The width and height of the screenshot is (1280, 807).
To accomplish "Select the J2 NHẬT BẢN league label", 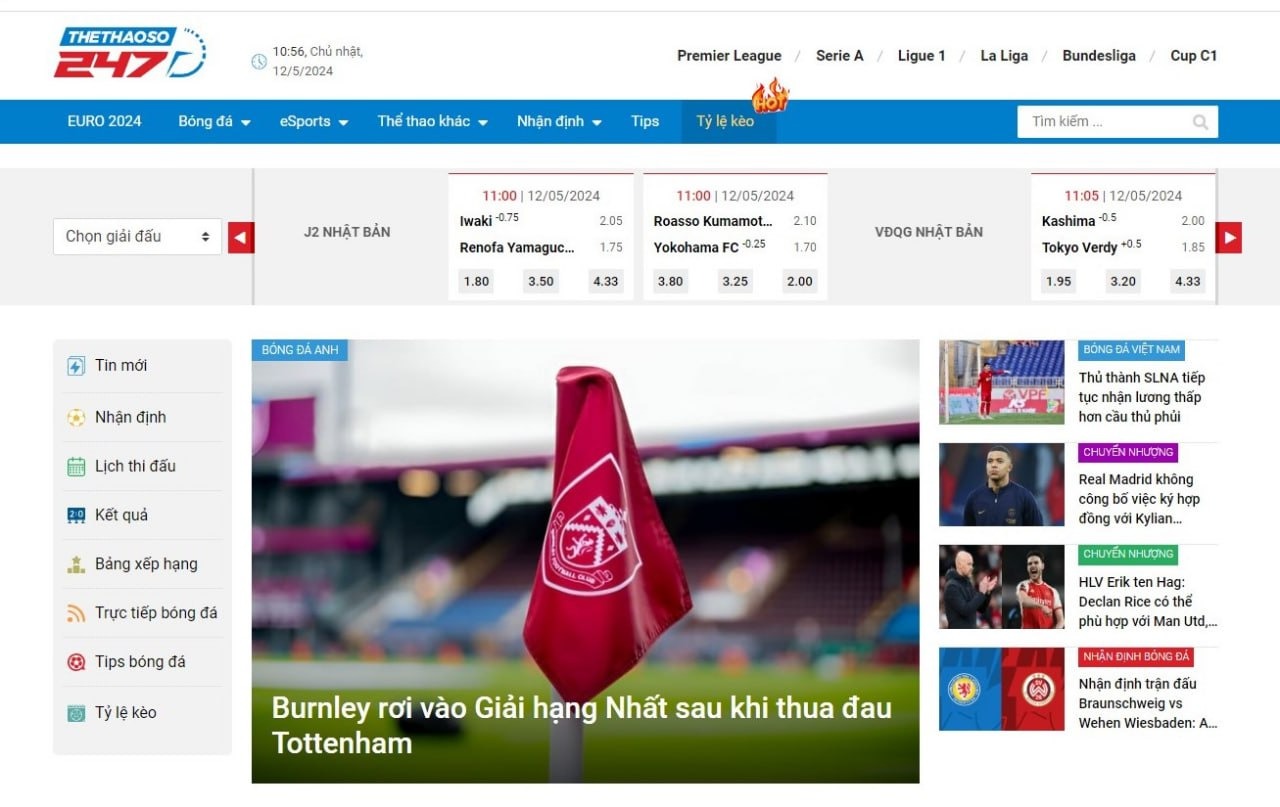I will coord(347,232).
